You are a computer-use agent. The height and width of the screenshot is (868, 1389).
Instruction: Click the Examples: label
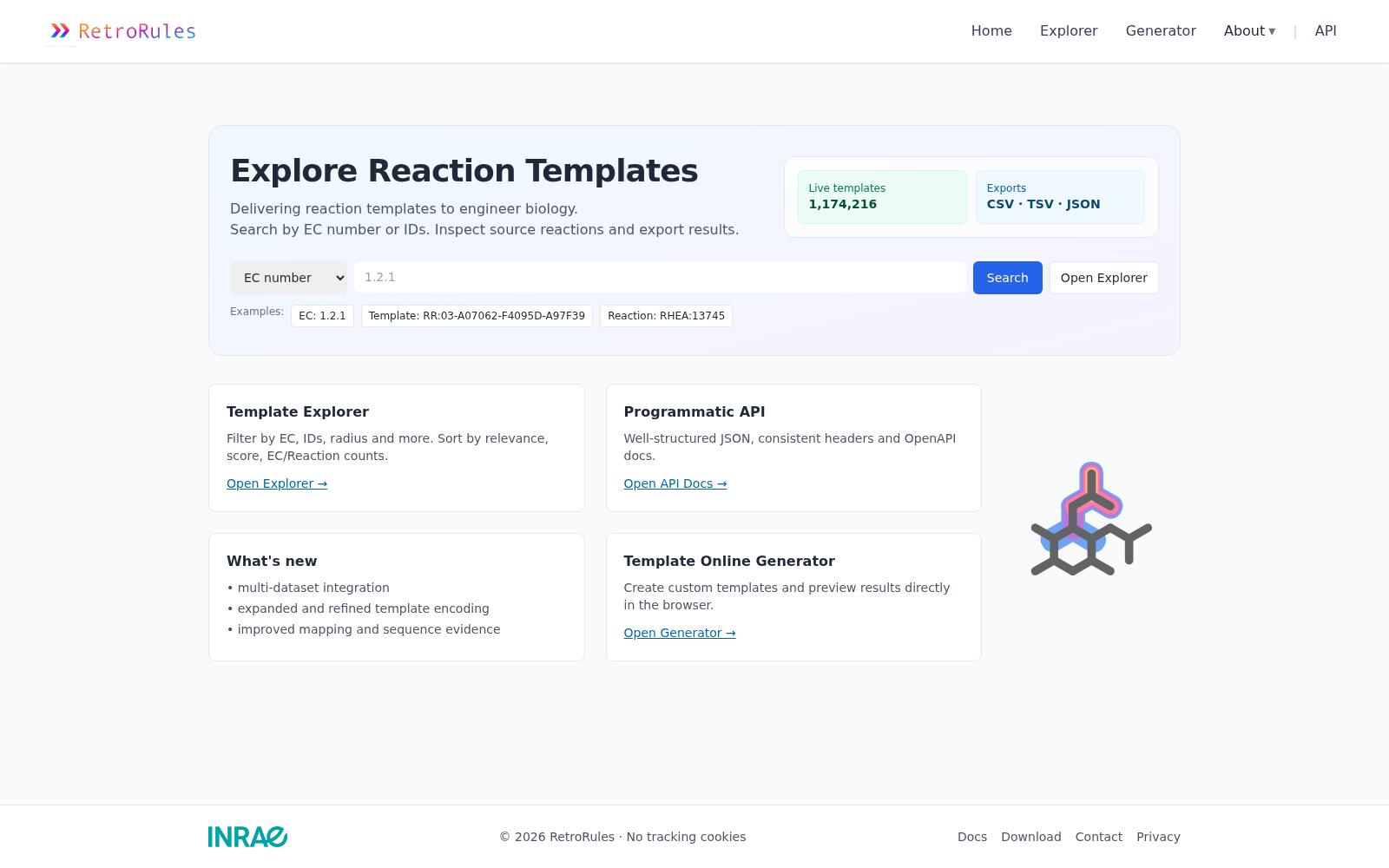click(x=257, y=312)
